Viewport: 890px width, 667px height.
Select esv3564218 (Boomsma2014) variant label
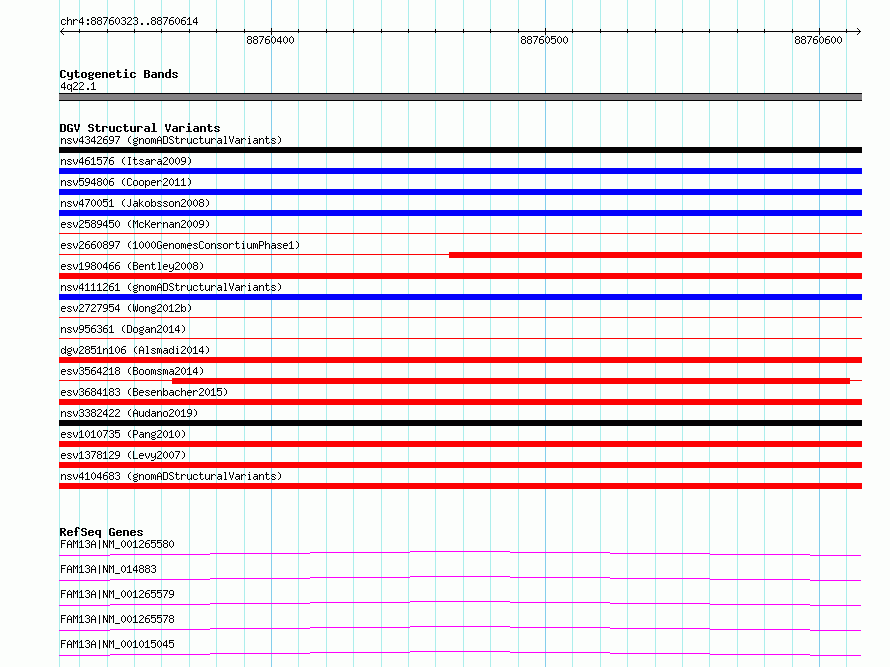132,371
